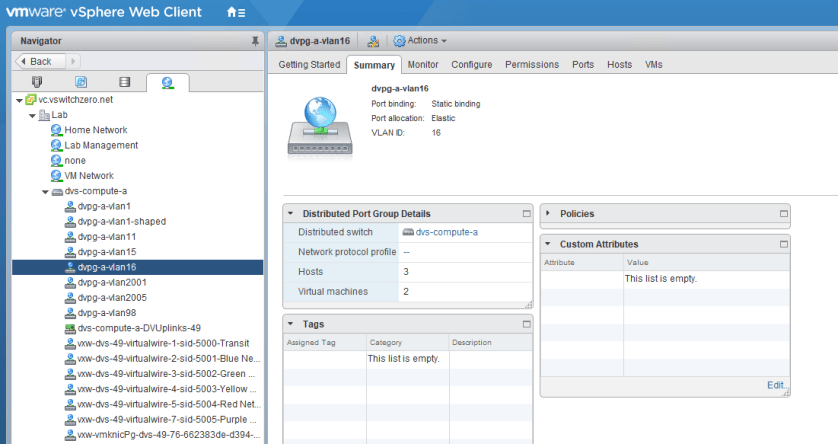
Task: Collapse the Lab datacenter node
Action: pyautogui.click(x=32, y=115)
